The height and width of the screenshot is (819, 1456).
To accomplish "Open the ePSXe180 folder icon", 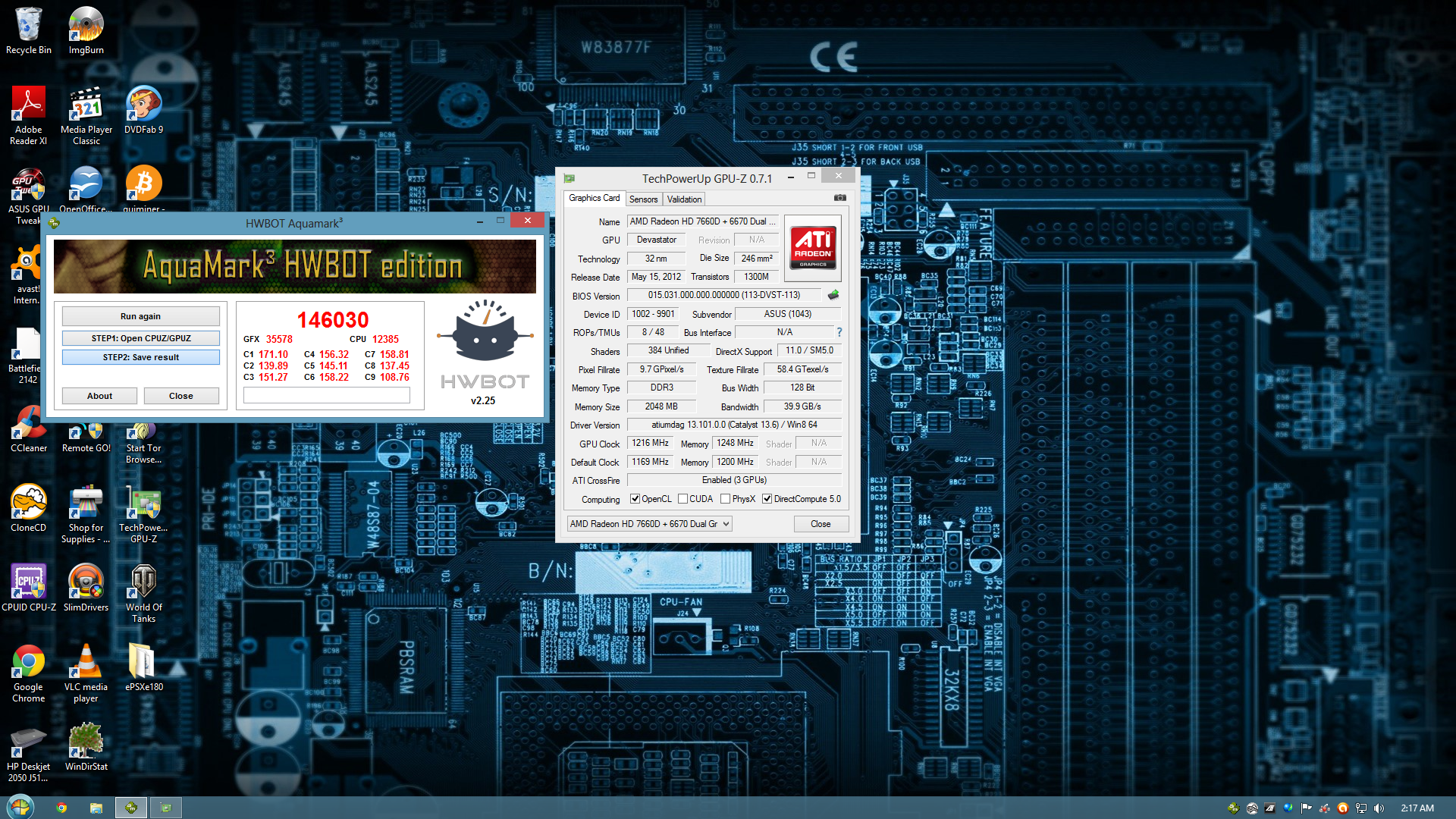I will (143, 667).
